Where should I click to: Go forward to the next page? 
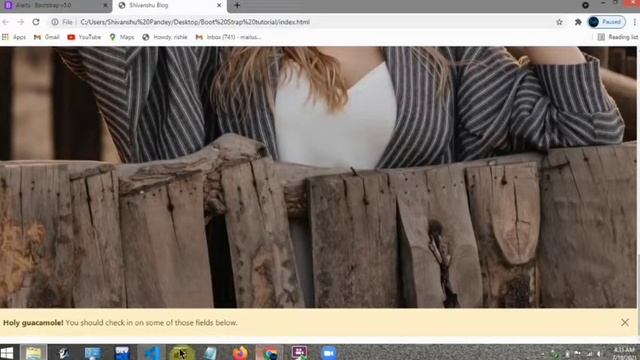pyautogui.click(x=20, y=22)
